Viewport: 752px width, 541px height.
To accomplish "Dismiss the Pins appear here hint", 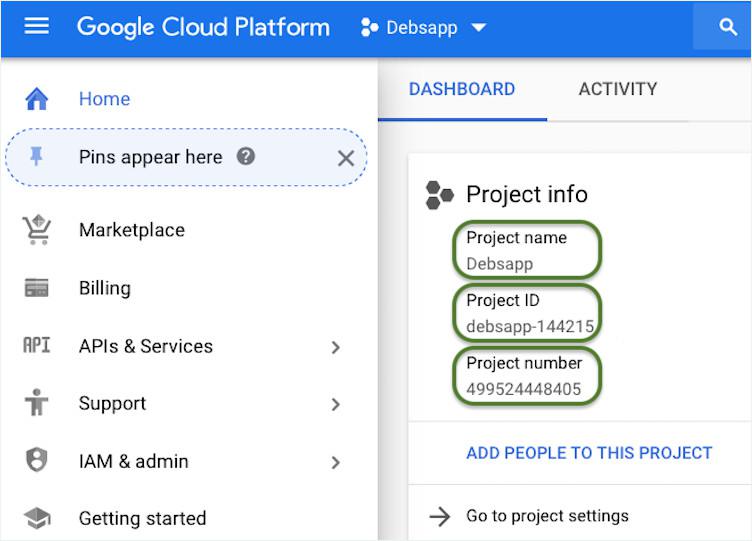I will click(x=346, y=158).
